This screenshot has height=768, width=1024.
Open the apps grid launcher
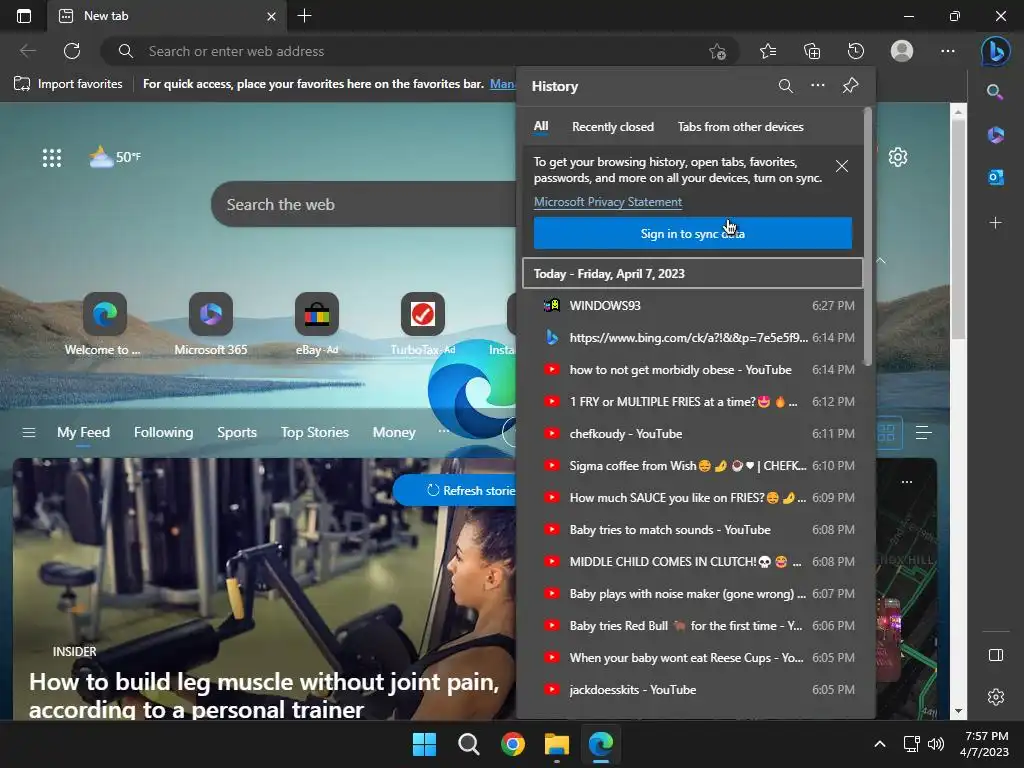point(52,157)
